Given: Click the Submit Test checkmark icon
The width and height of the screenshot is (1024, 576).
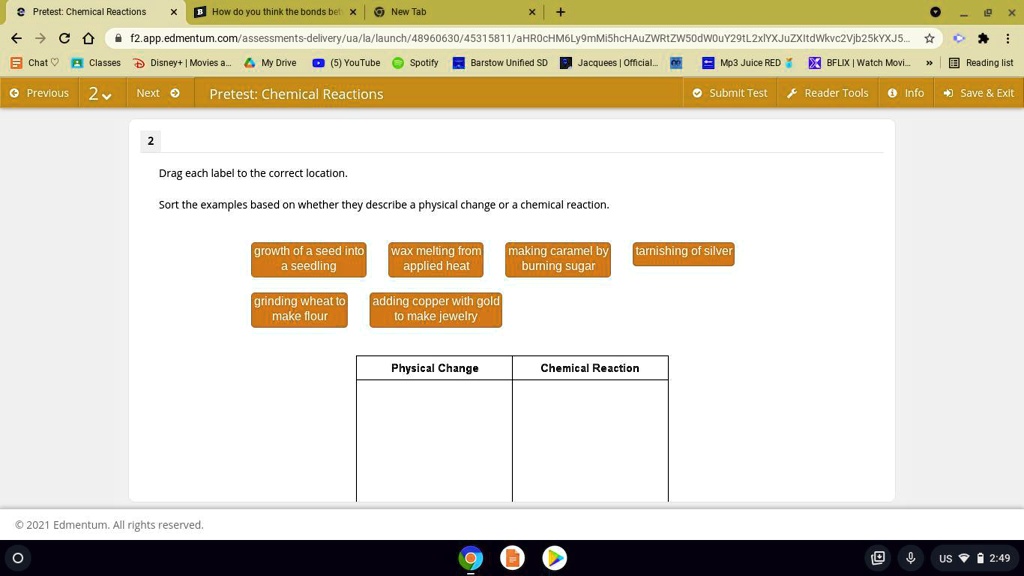Looking at the screenshot, I should (700, 92).
